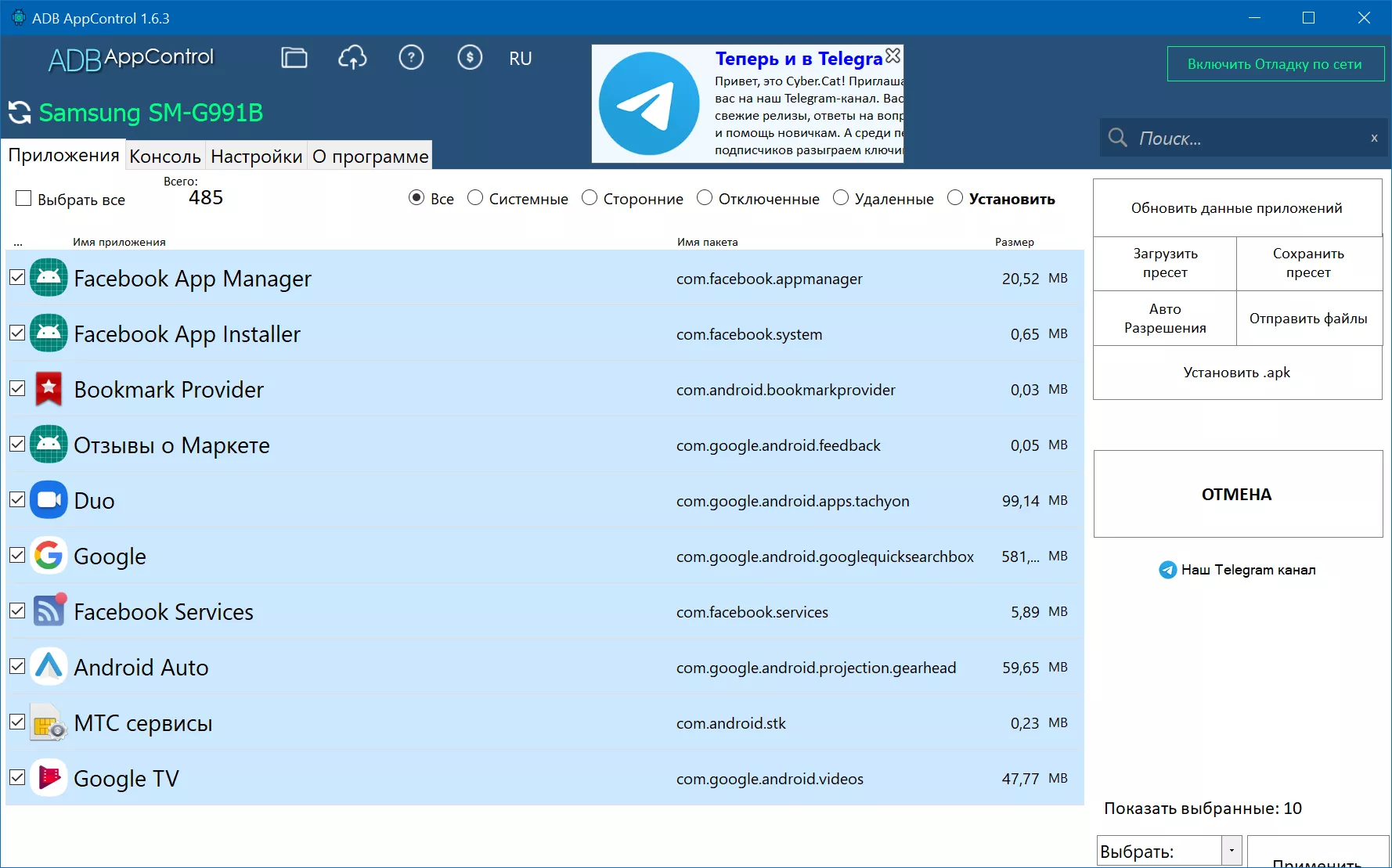Click Обновить данные приложений button
Screen dimensions: 1392x868
click(x=1237, y=208)
